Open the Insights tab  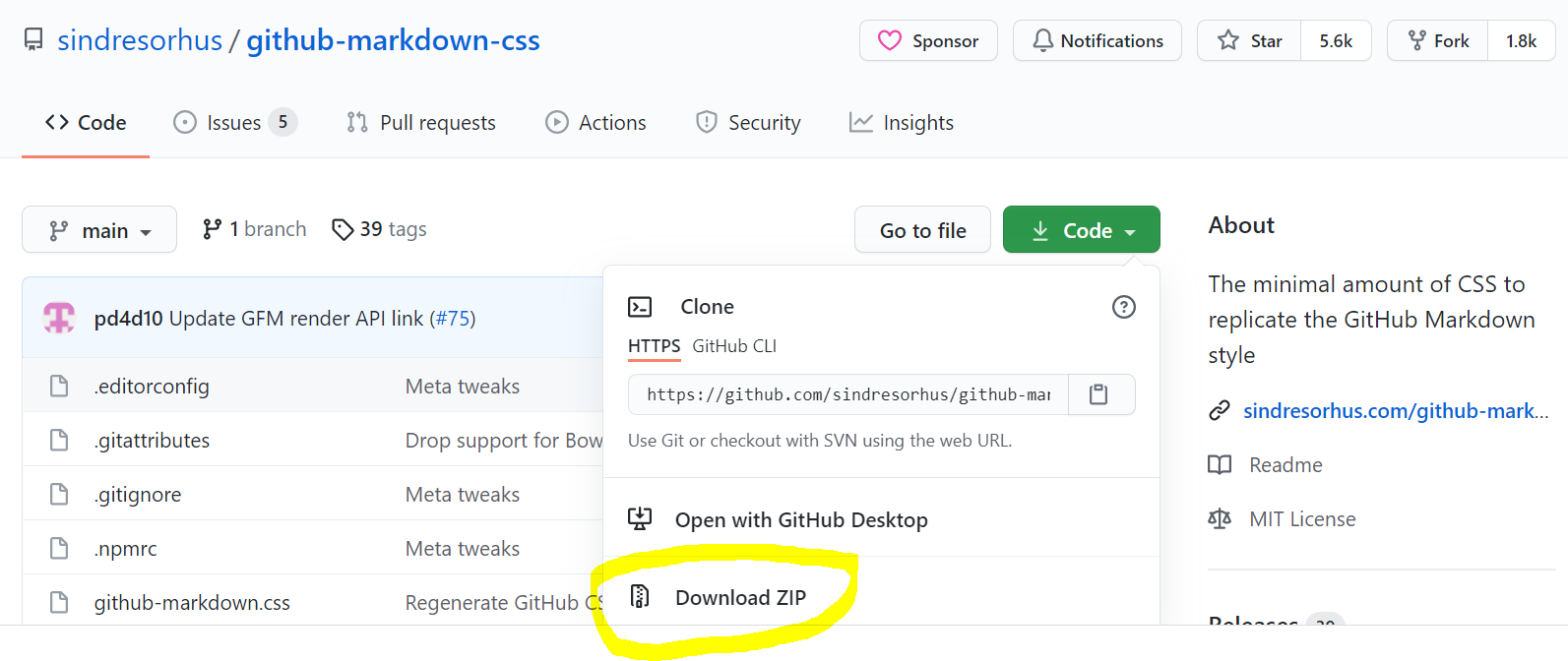pyautogui.click(x=902, y=123)
